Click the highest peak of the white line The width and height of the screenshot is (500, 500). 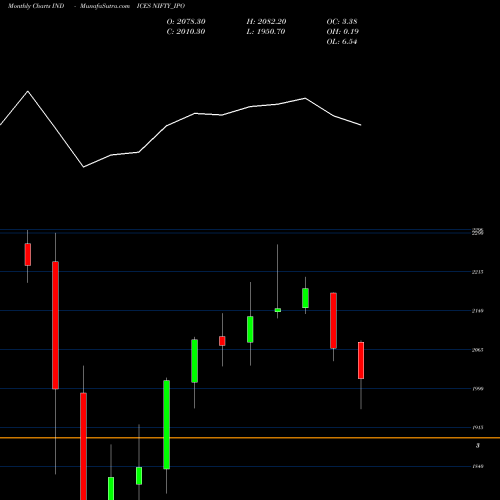pyautogui.click(x=28, y=91)
